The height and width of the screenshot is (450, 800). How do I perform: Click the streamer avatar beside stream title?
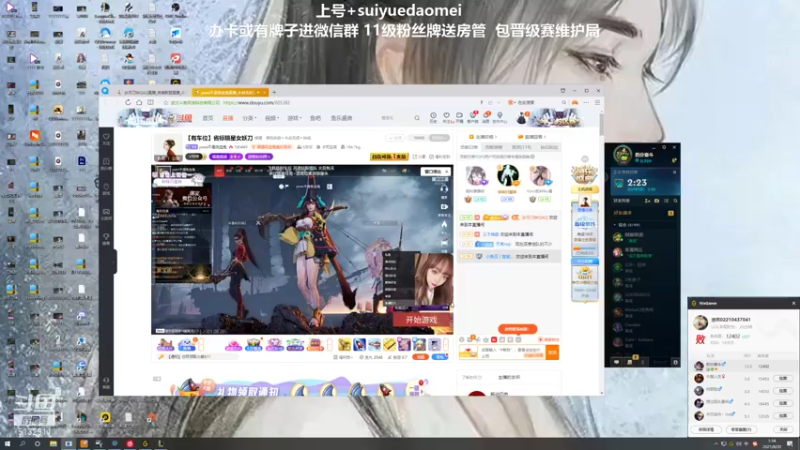168,147
